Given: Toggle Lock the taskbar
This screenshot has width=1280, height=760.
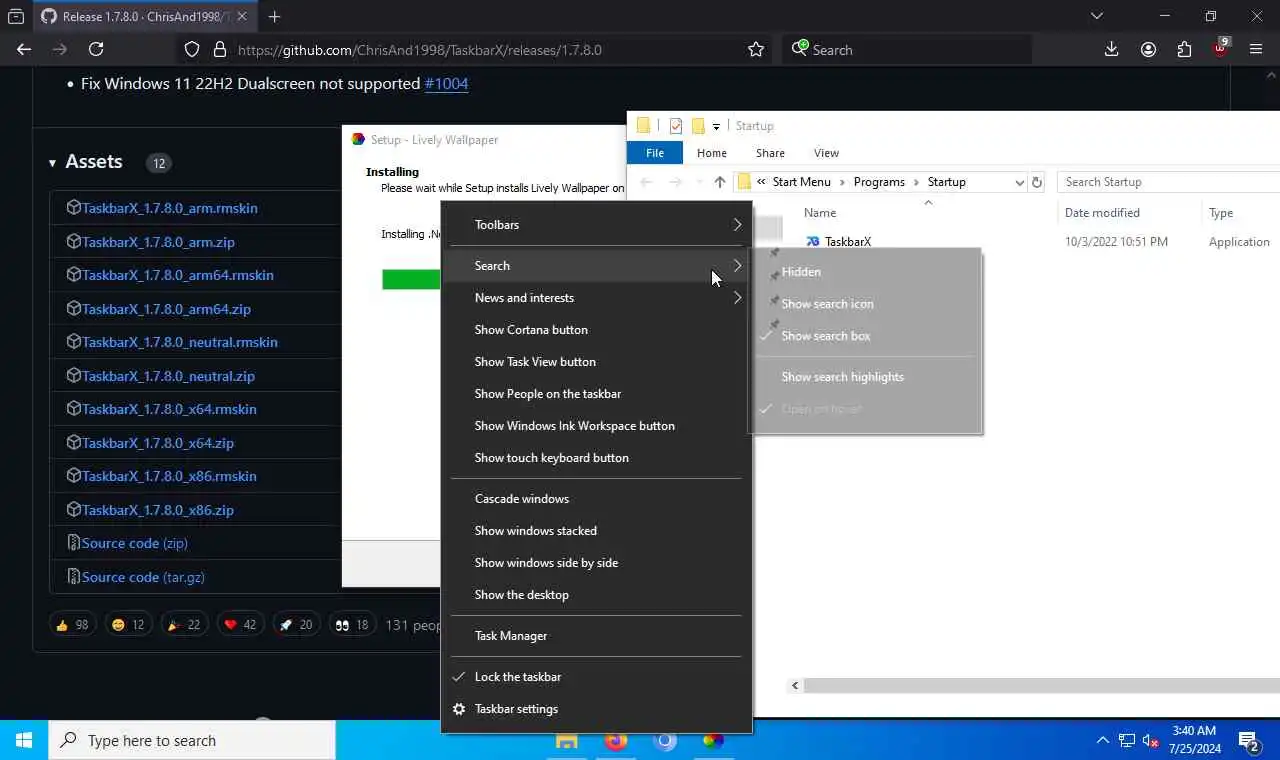Looking at the screenshot, I should (596, 677).
